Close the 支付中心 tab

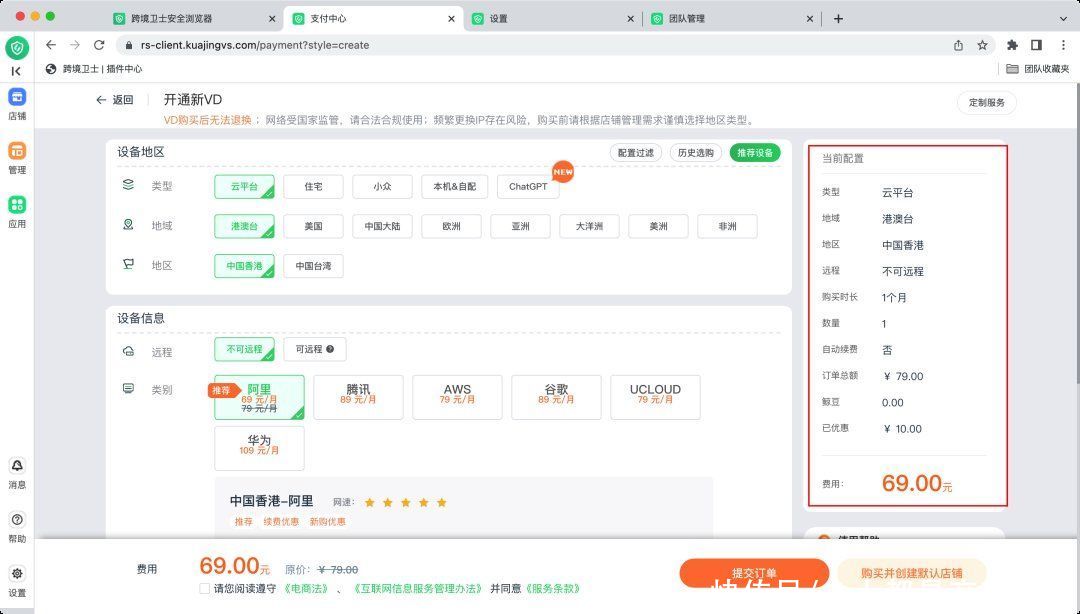(x=451, y=19)
